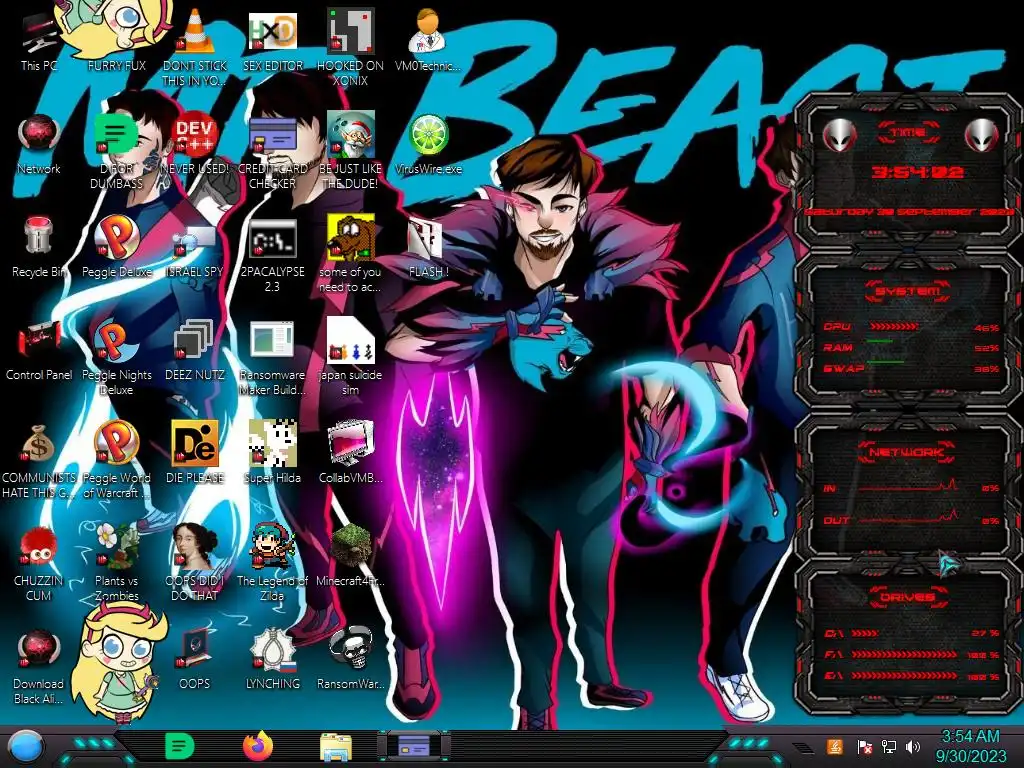Open the VM0Technic desktop icon
The width and height of the screenshot is (1024, 768).
click(428, 40)
